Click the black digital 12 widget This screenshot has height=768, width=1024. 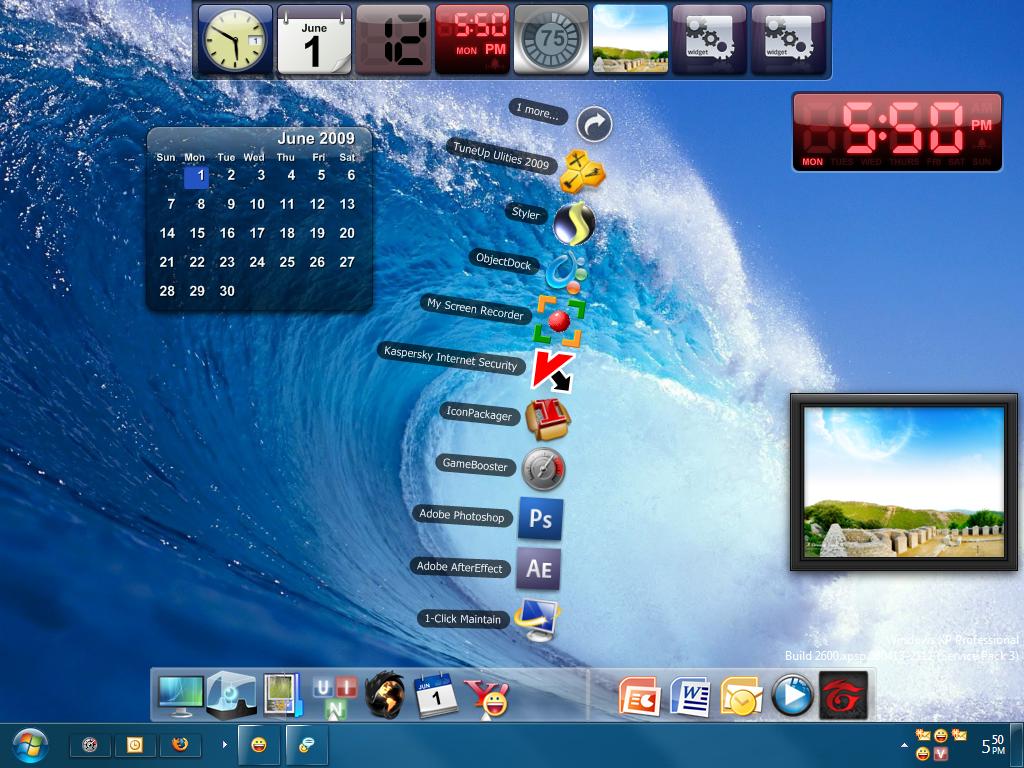(393, 40)
